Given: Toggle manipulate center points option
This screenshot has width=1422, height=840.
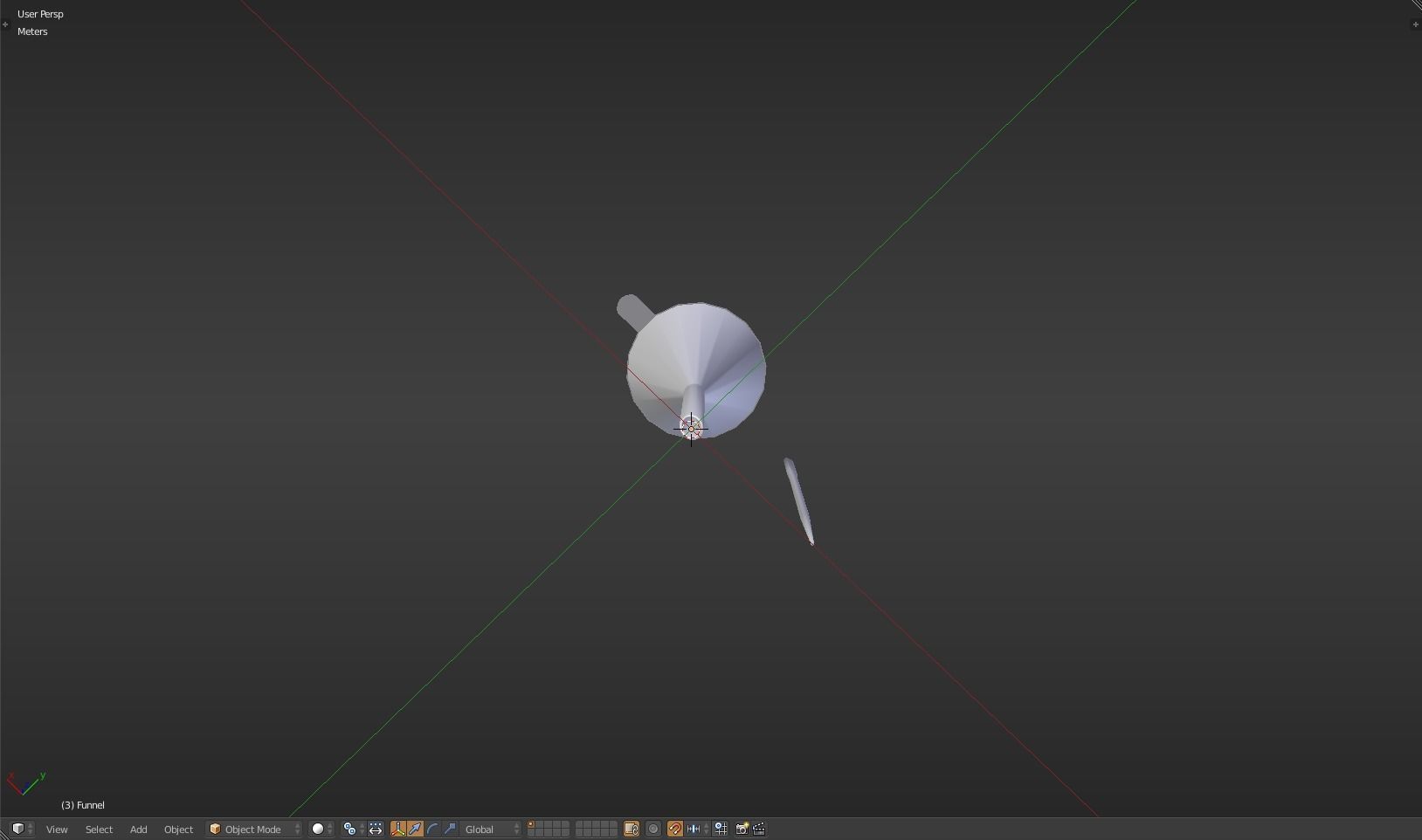Looking at the screenshot, I should tap(376, 829).
